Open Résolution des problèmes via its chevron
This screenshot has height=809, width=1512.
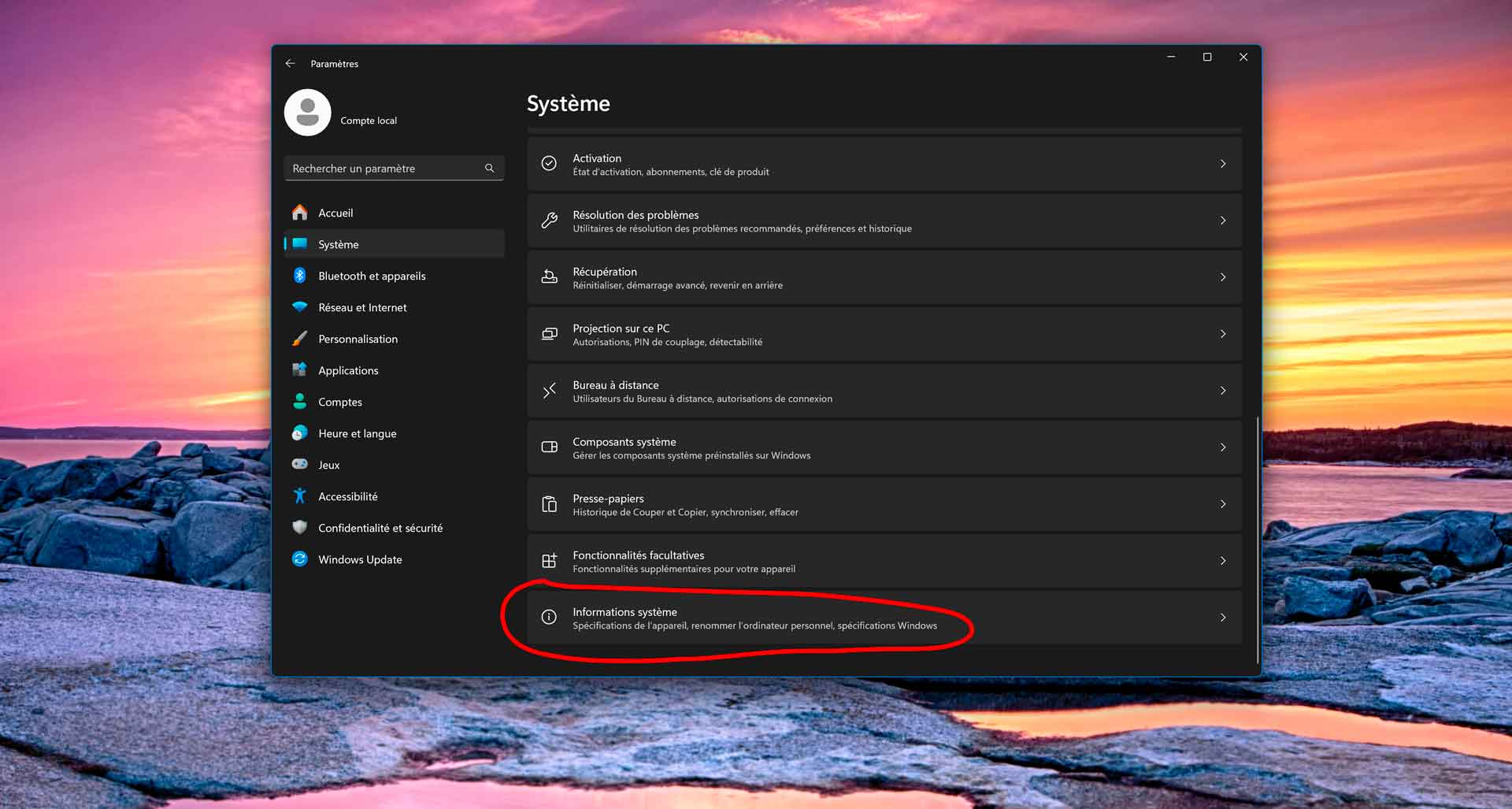(1222, 221)
